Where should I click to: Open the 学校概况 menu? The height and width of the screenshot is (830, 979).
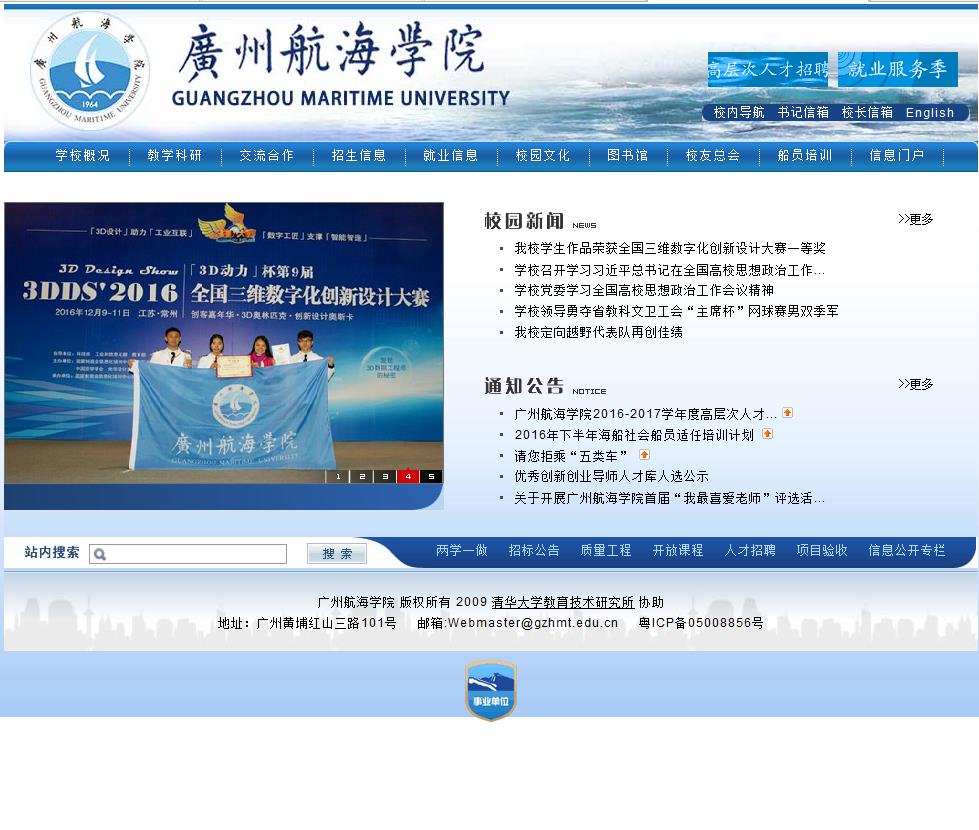click(82, 156)
